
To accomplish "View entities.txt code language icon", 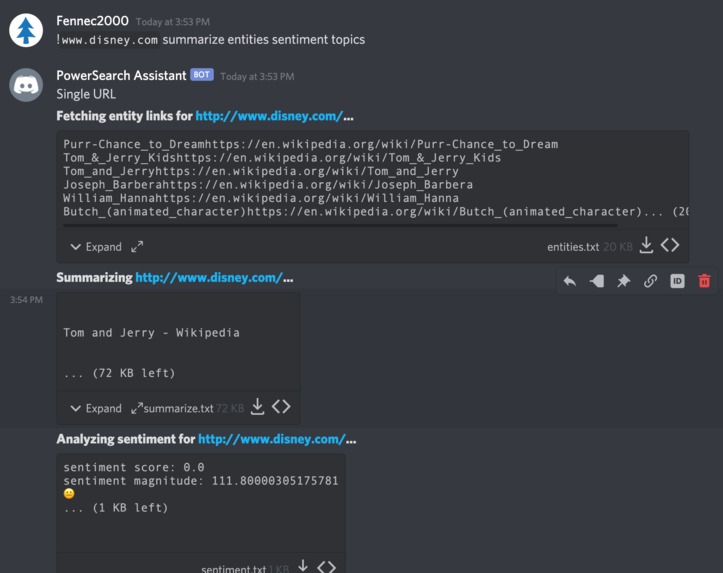I will click(x=670, y=245).
